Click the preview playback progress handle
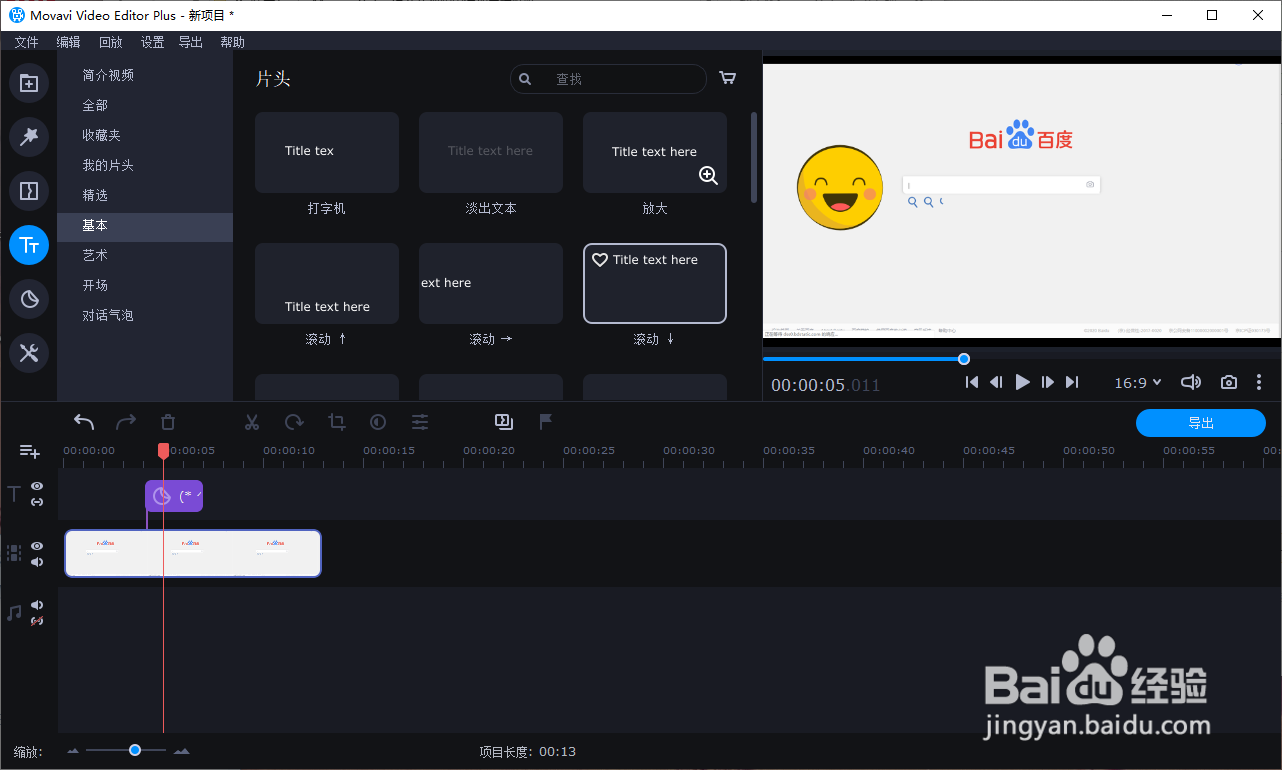Screen dimensions: 1282x770 click(964, 359)
